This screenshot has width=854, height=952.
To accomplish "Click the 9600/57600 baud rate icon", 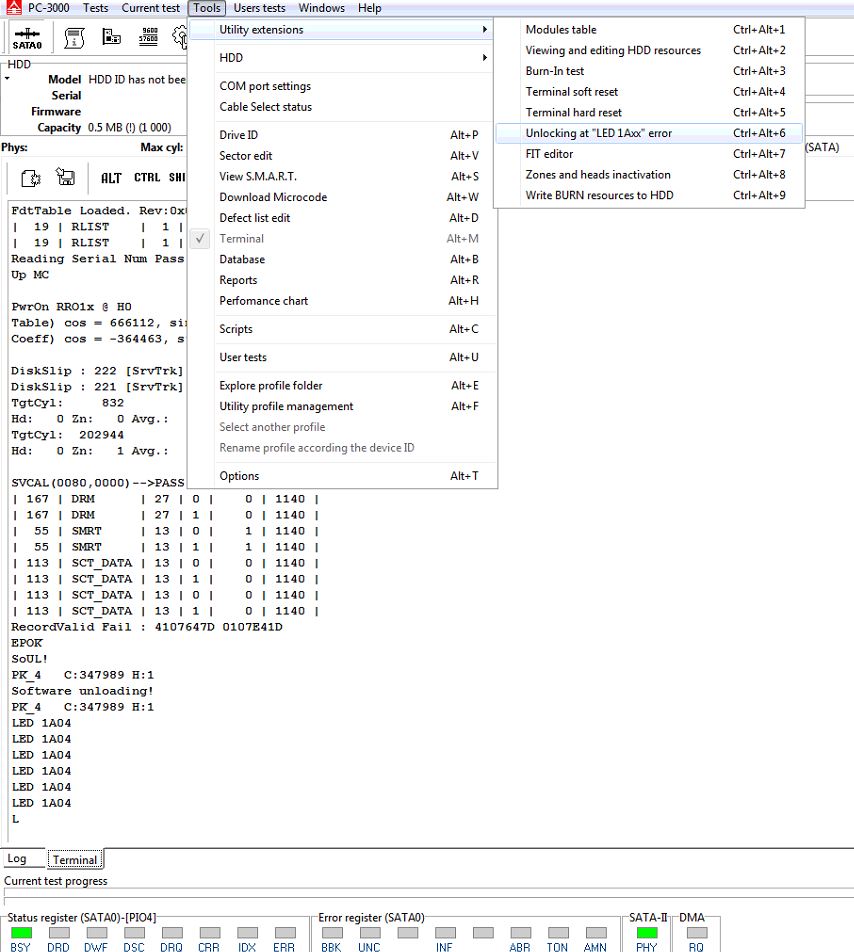I will tap(150, 38).
